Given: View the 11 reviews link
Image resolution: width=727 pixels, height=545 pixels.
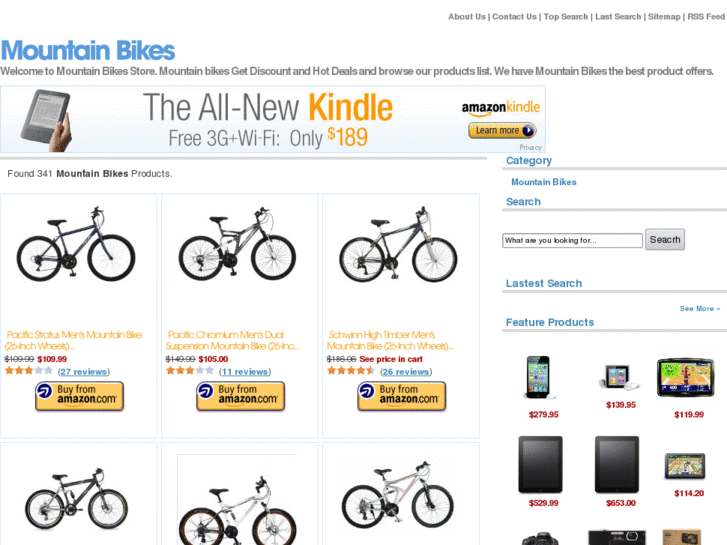Looking at the screenshot, I should [245, 372].
